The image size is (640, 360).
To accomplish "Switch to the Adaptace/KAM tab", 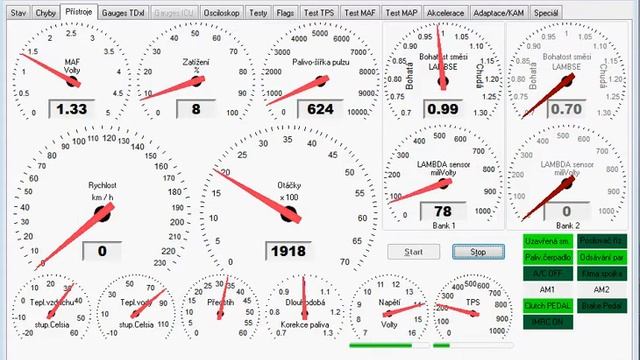I will click(499, 13).
